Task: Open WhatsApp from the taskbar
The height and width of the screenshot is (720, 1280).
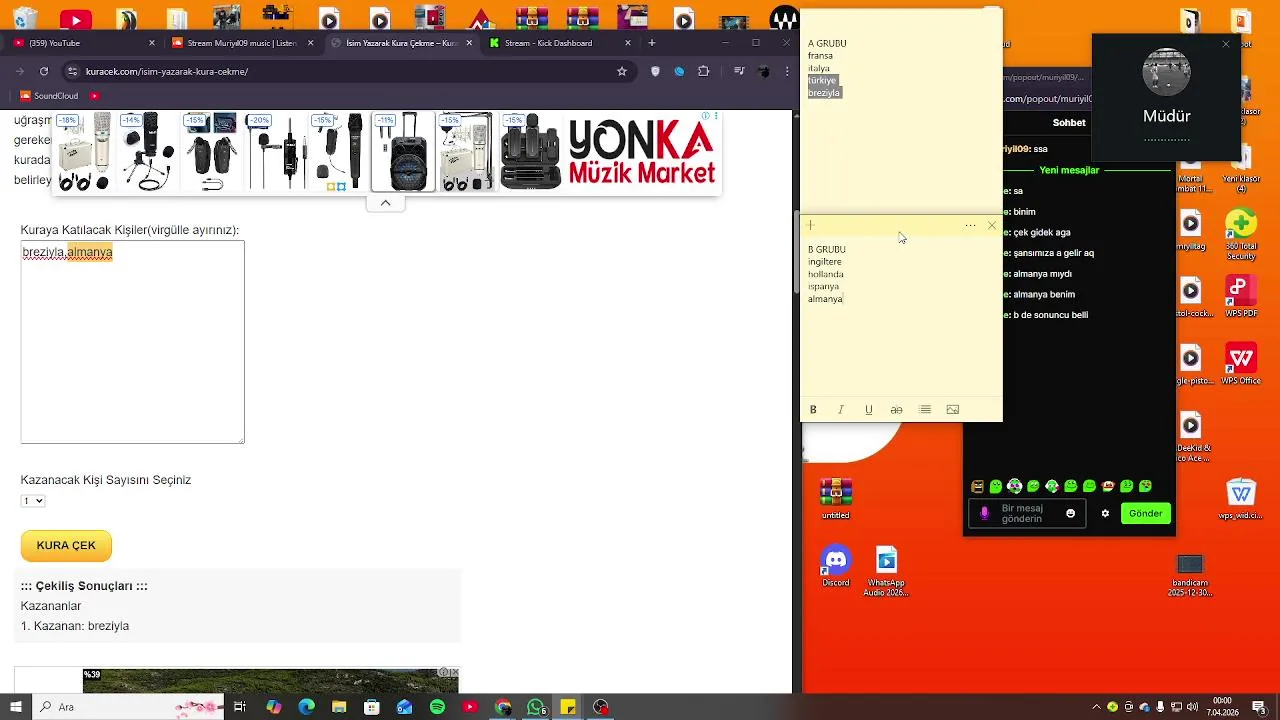Action: point(536,707)
